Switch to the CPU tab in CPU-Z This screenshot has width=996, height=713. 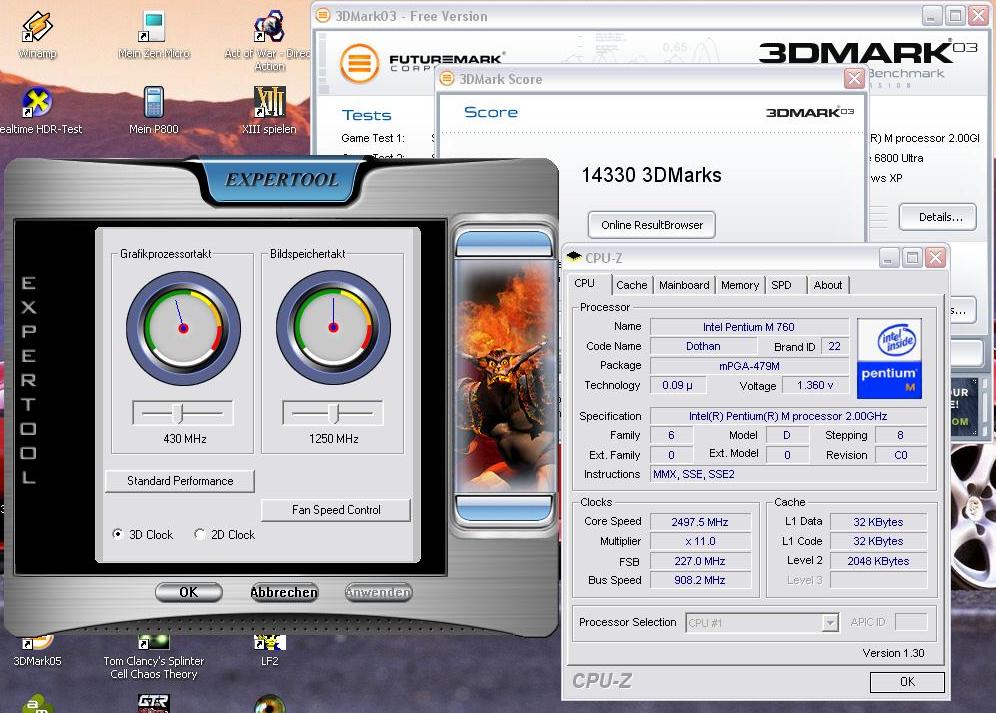pyautogui.click(x=584, y=283)
